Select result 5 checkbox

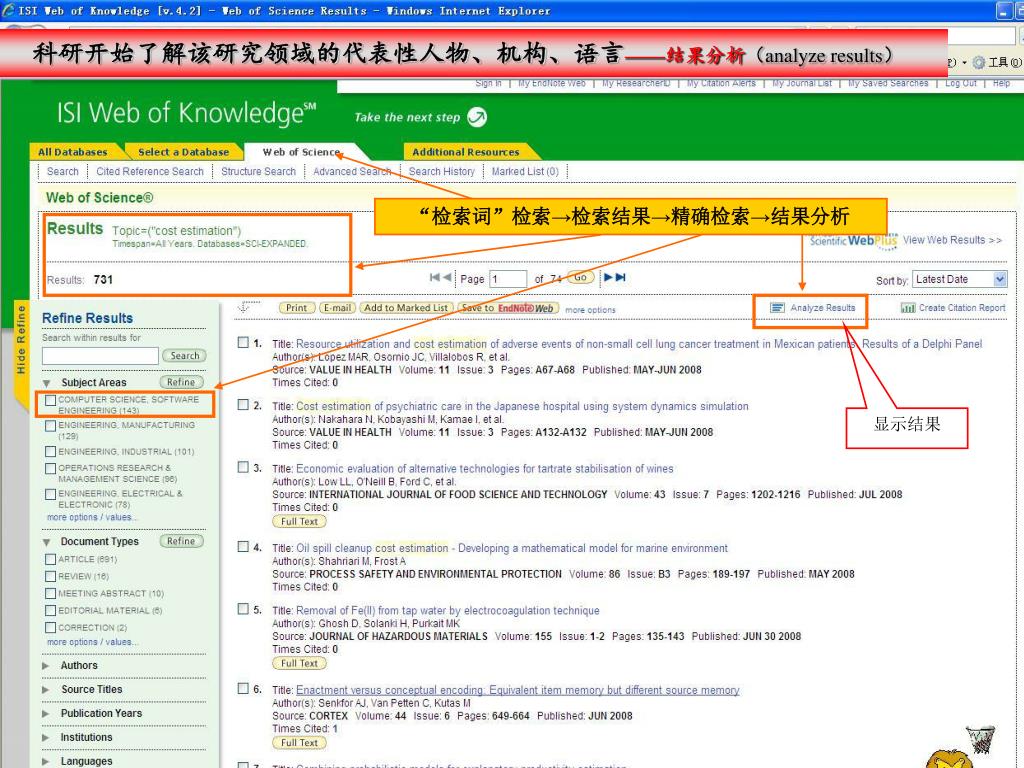[x=243, y=609]
